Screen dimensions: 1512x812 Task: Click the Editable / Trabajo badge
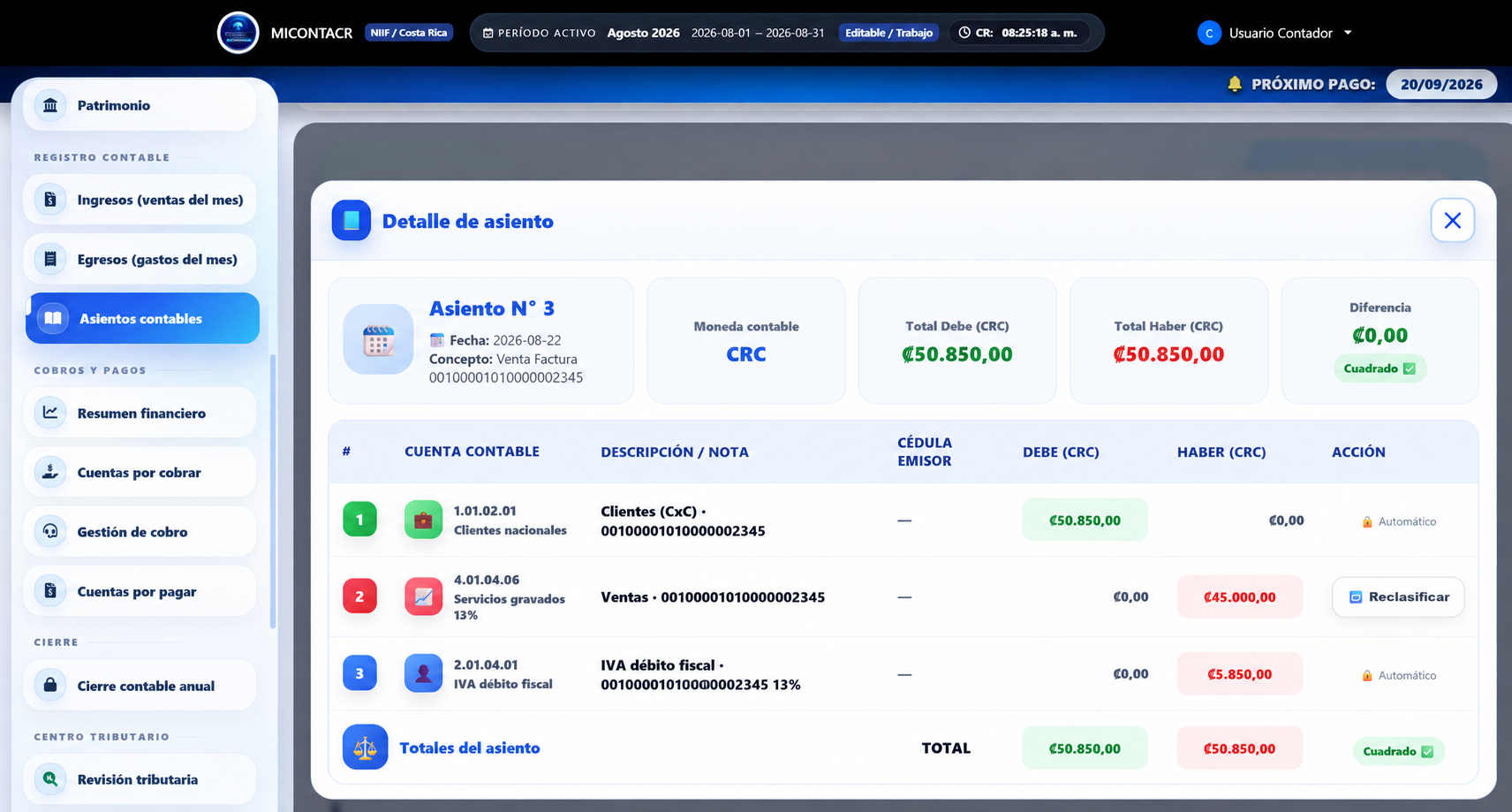pyautogui.click(x=888, y=33)
